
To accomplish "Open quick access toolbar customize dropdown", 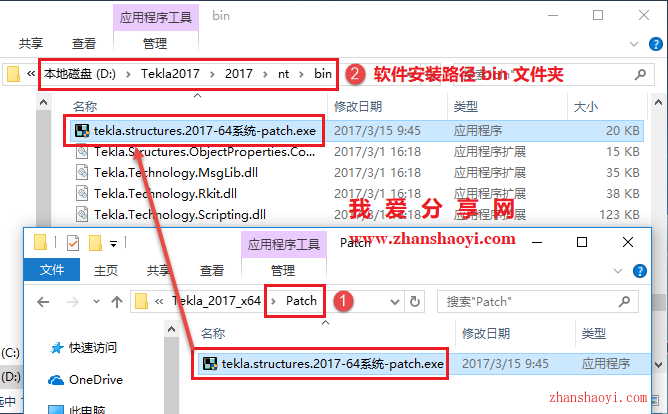I will coord(113,244).
